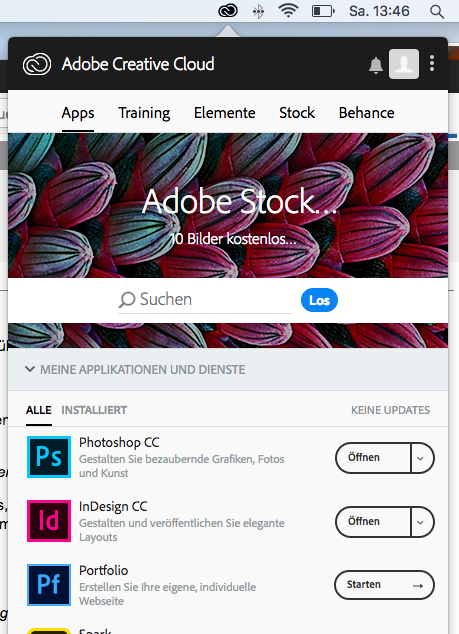
Task: Click the Photoshop CC Ps icon
Action: (x=49, y=457)
